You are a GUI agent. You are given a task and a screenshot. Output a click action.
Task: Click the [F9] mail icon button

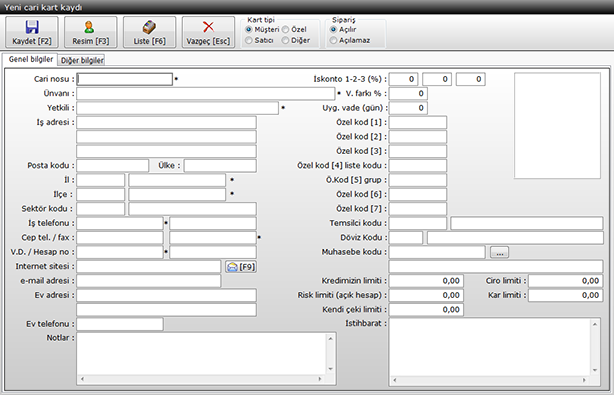[x=241, y=267]
